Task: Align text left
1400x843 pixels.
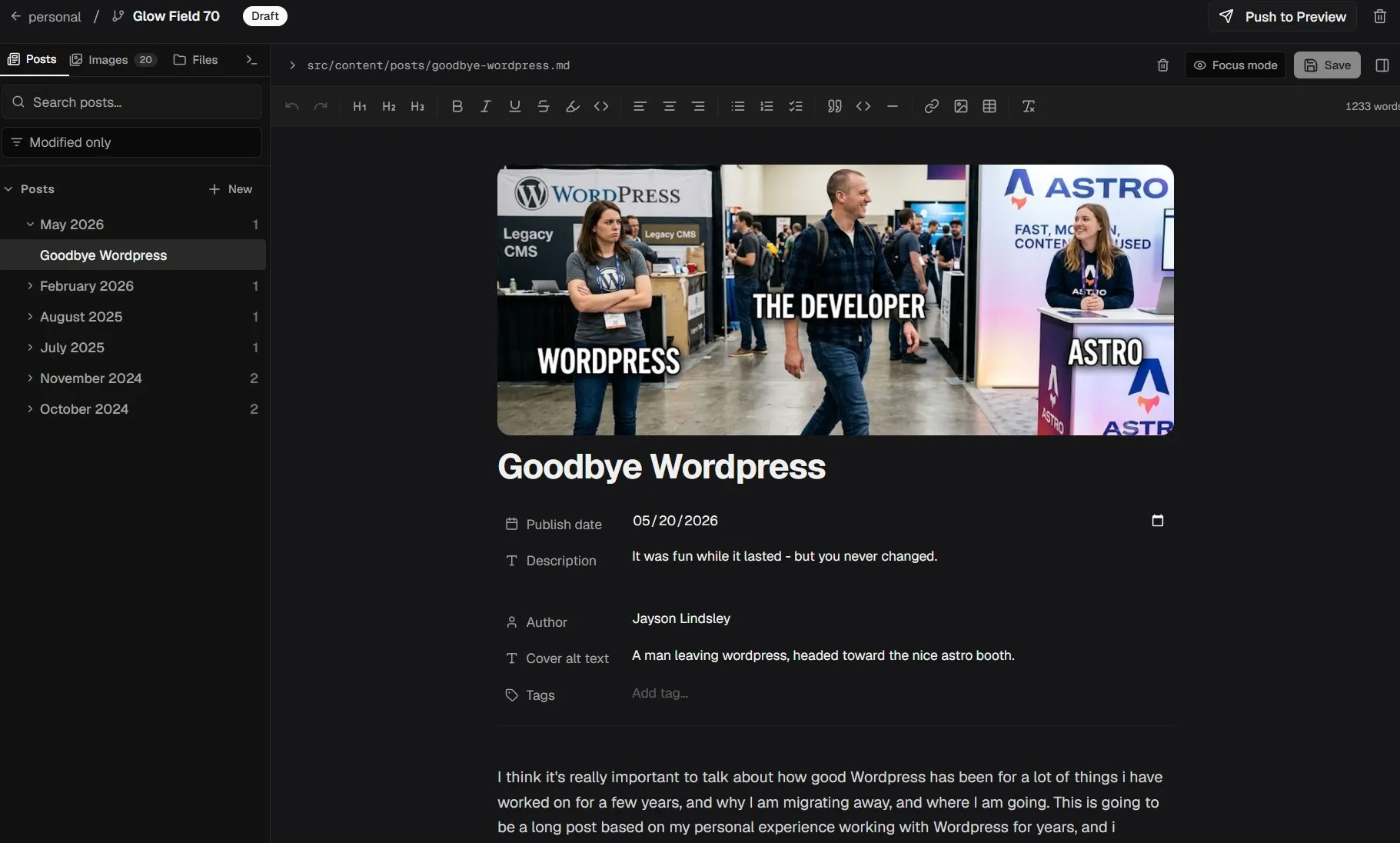Action: tap(640, 106)
